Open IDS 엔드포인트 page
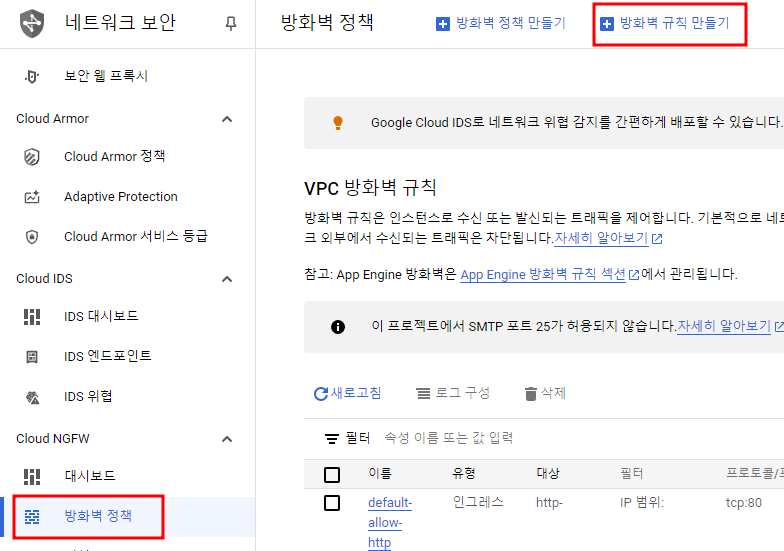 point(128,356)
